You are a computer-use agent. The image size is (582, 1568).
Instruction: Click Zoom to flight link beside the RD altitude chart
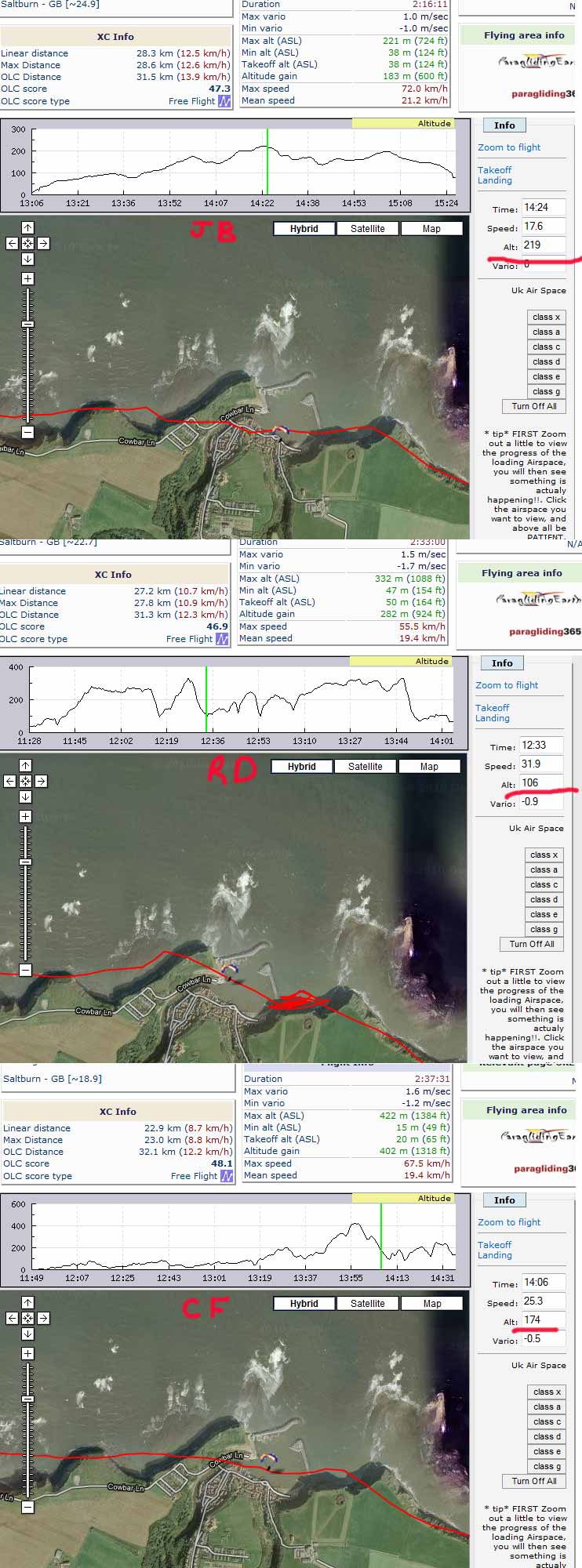point(507,685)
